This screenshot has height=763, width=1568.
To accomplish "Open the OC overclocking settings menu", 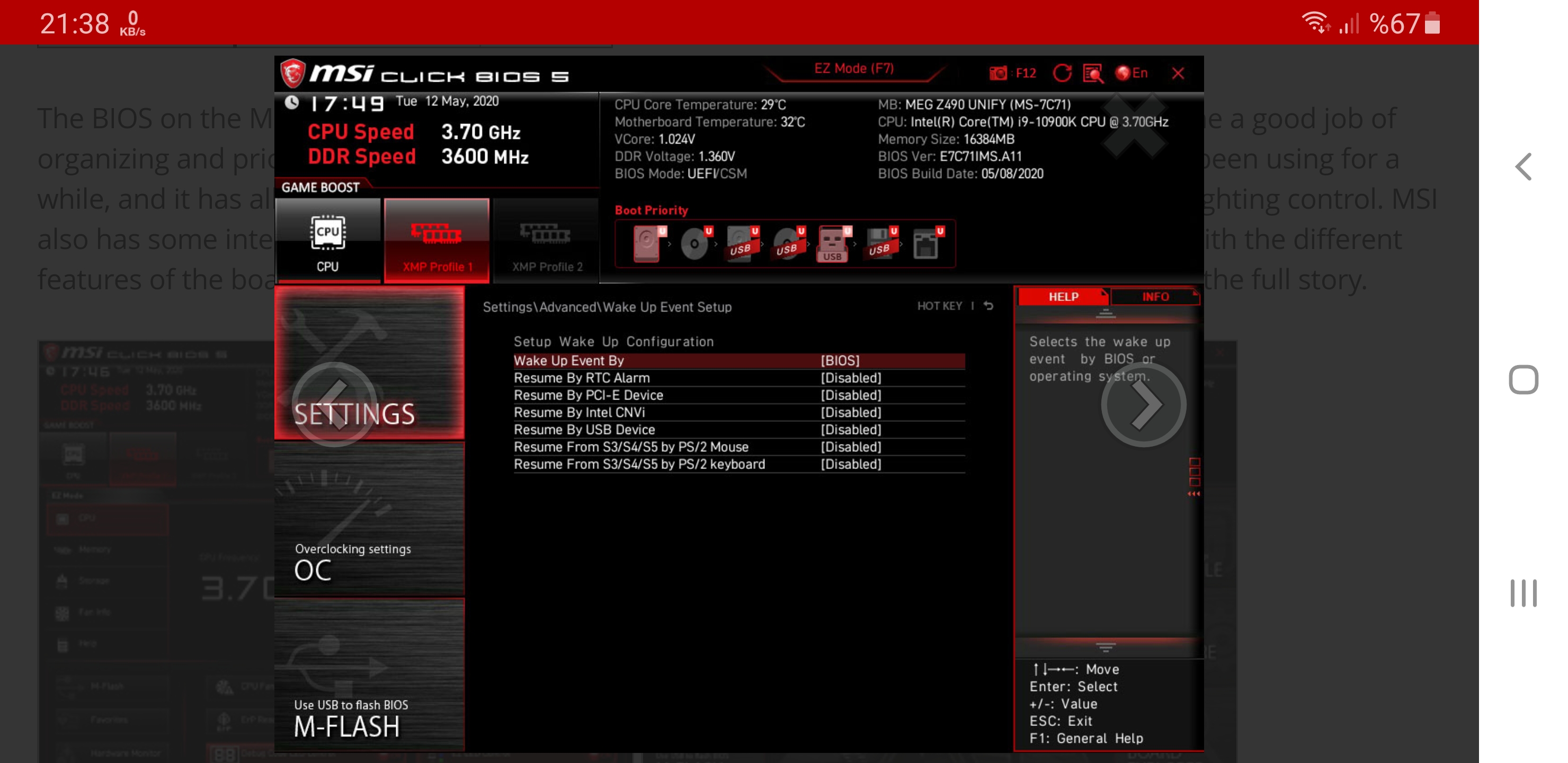I will (x=369, y=519).
